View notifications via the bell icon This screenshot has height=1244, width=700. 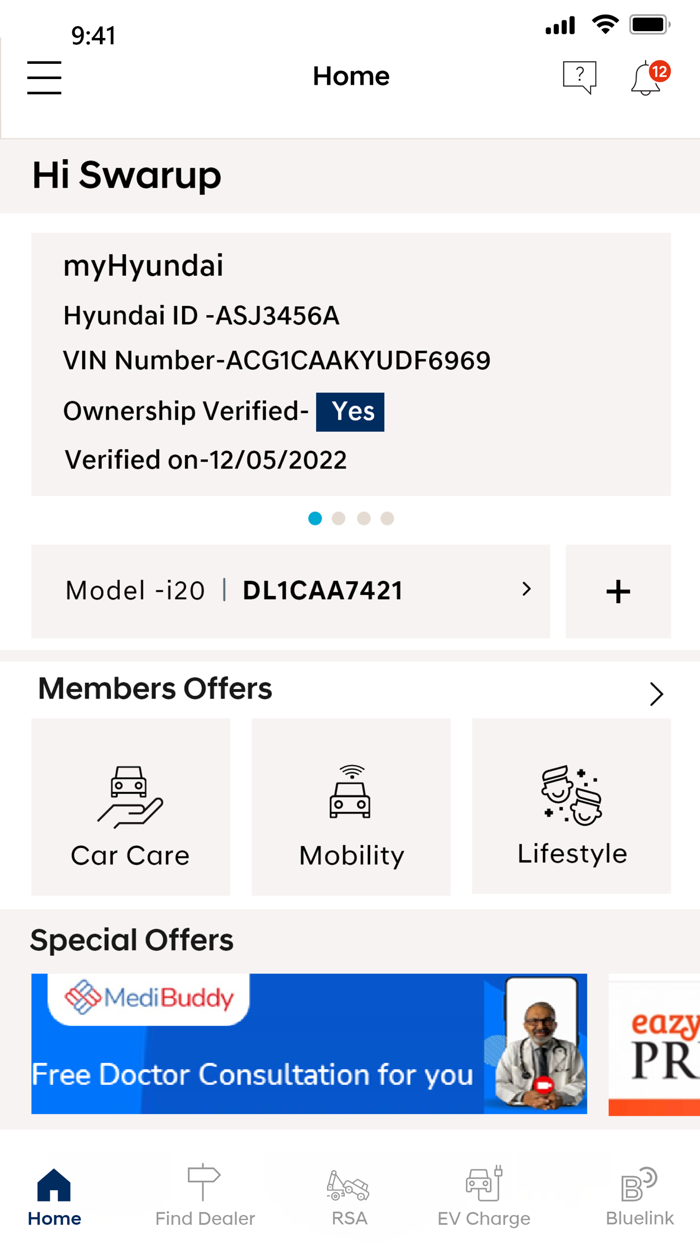tap(644, 80)
